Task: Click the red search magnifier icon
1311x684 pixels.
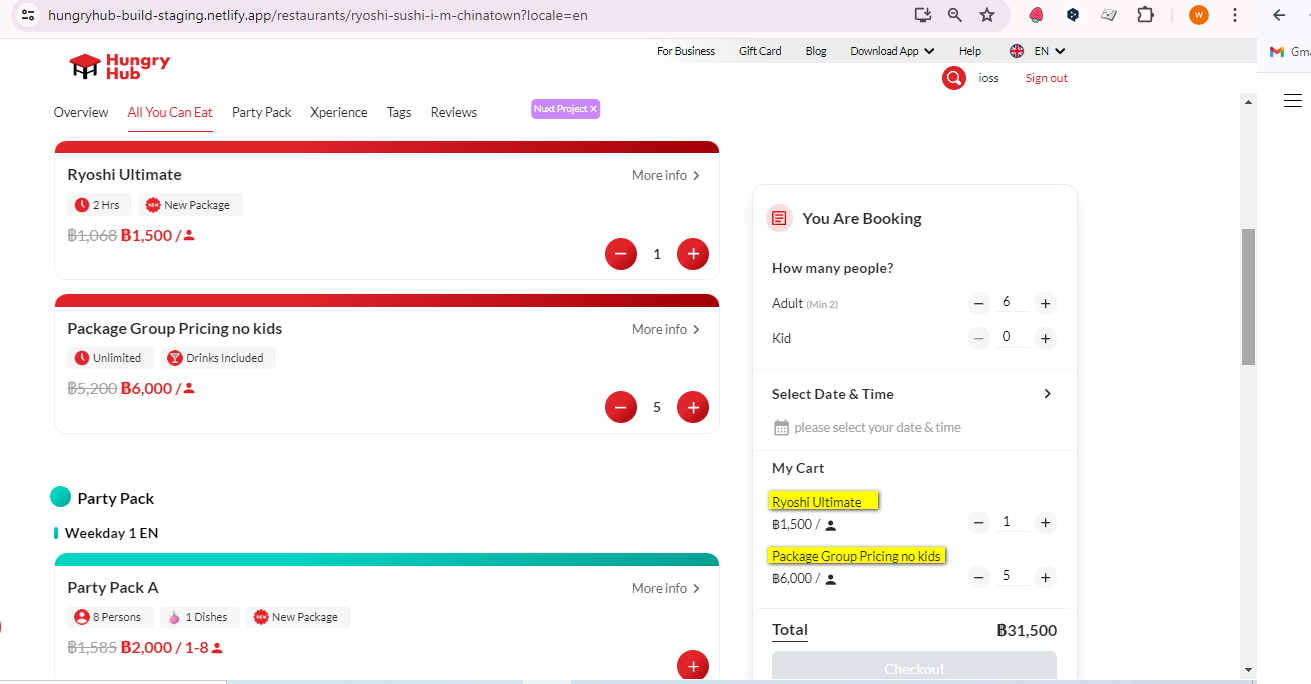Action: tap(954, 78)
